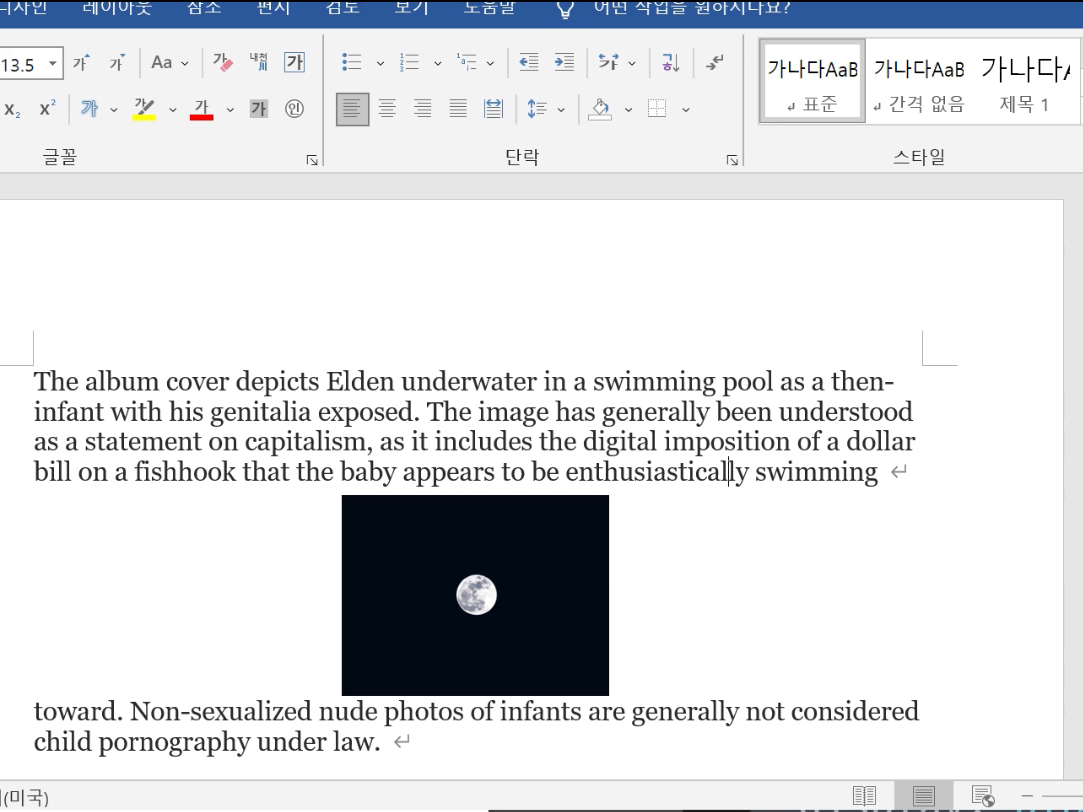This screenshot has width=1083, height=812.
Task: Clear all formatting with eraser icon
Action: click(222, 63)
